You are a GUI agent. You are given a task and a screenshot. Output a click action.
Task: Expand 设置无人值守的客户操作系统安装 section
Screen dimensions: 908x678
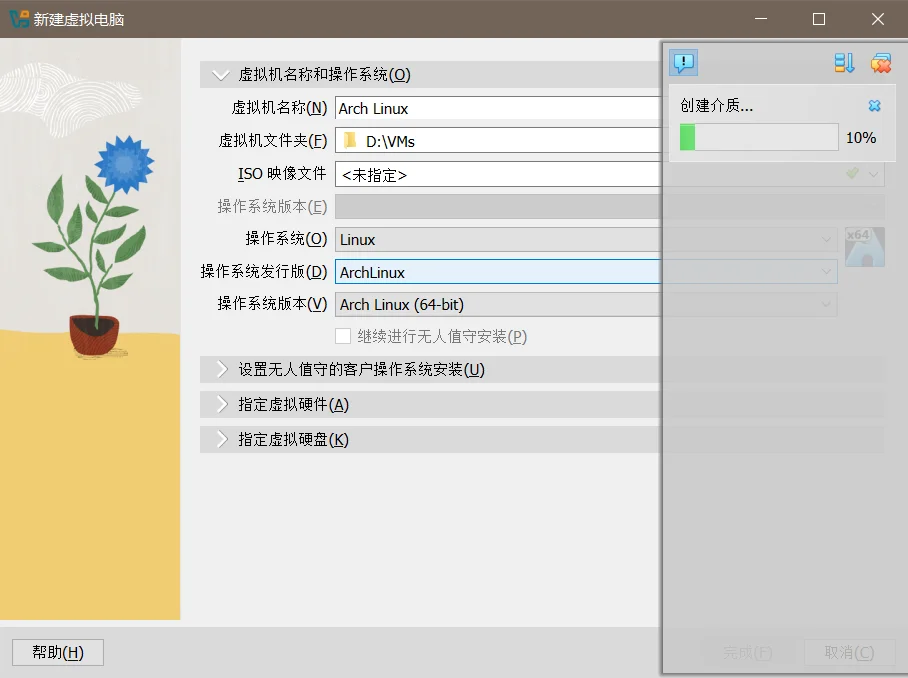(222, 369)
